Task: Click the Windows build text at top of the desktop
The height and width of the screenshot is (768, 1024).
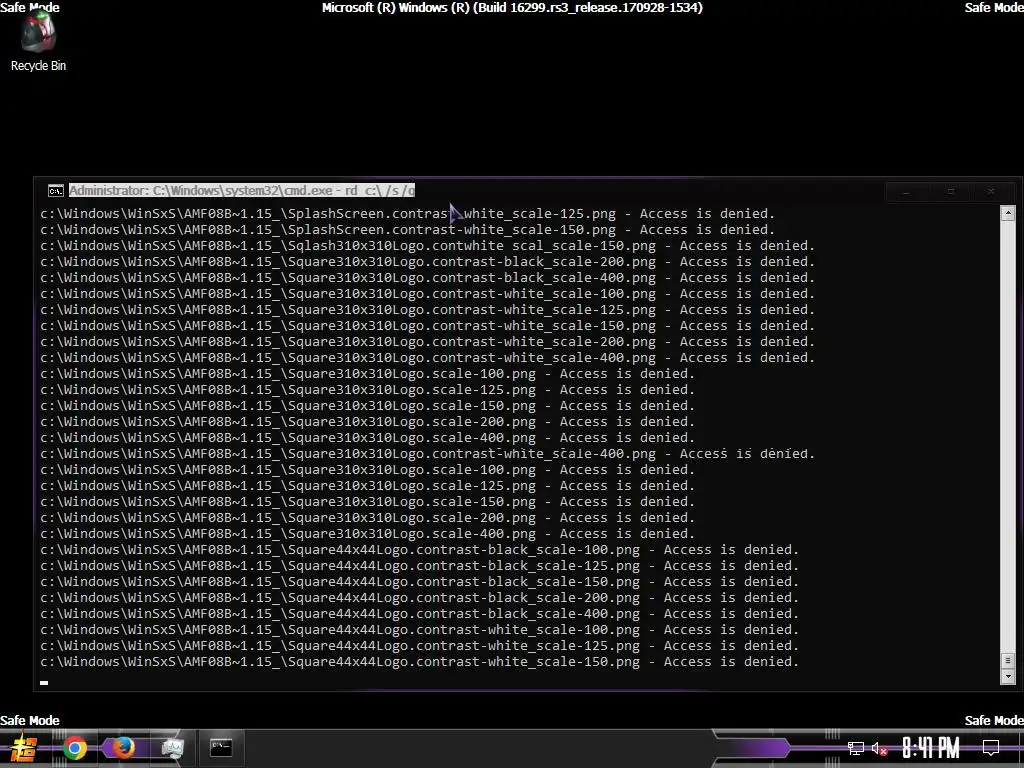Action: click(x=512, y=8)
